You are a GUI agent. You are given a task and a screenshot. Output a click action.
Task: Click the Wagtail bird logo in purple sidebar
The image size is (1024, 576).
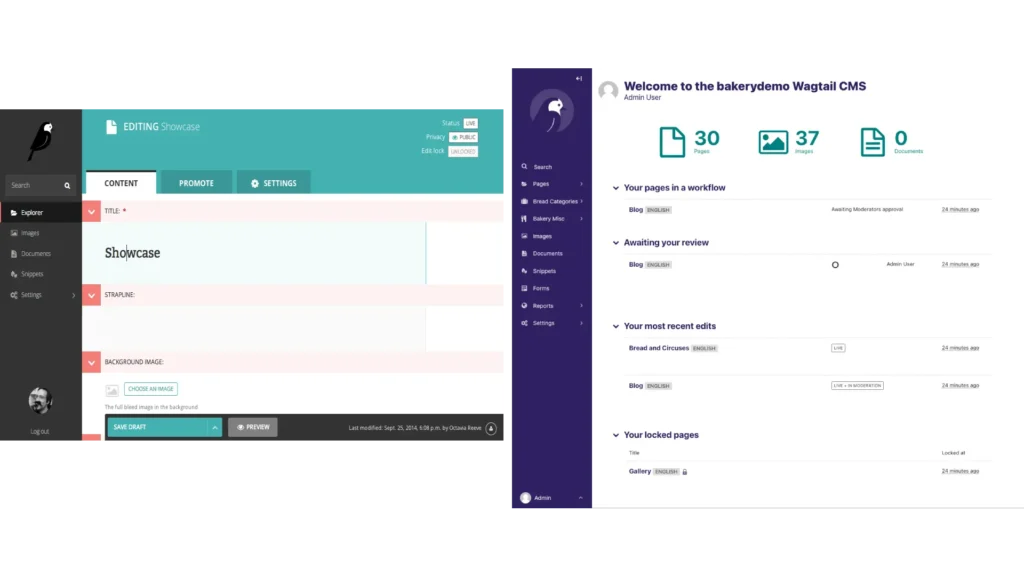(551, 111)
